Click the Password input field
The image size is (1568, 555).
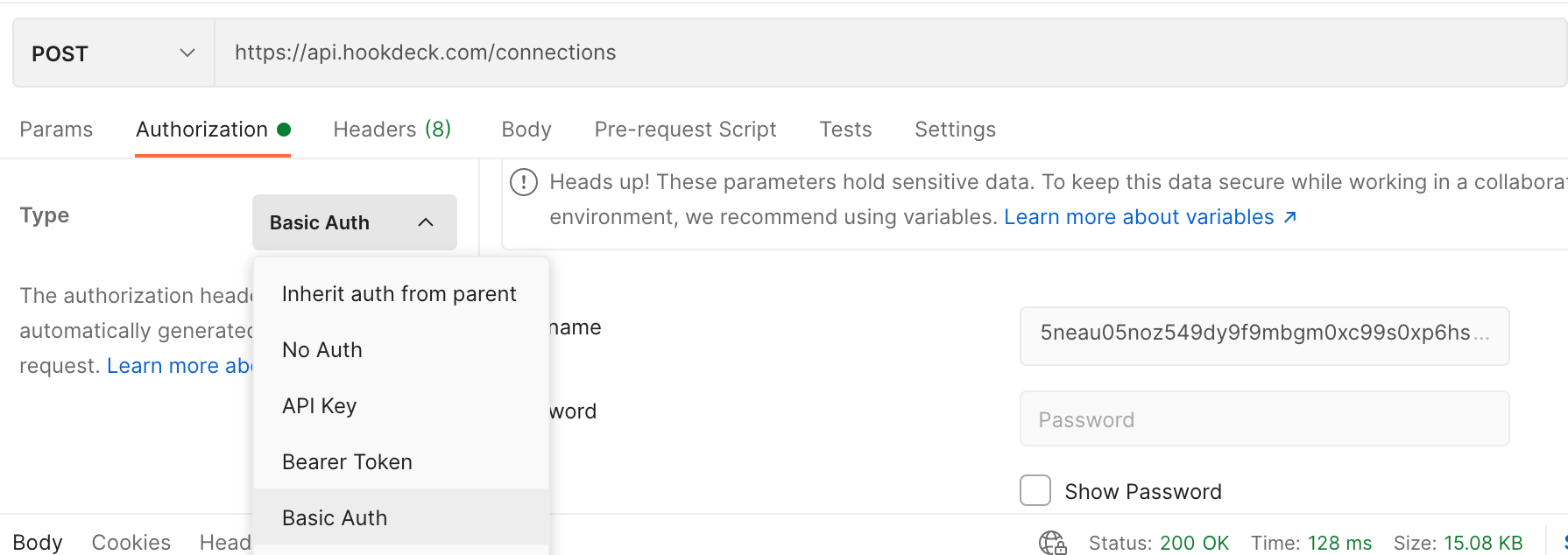pos(1263,419)
